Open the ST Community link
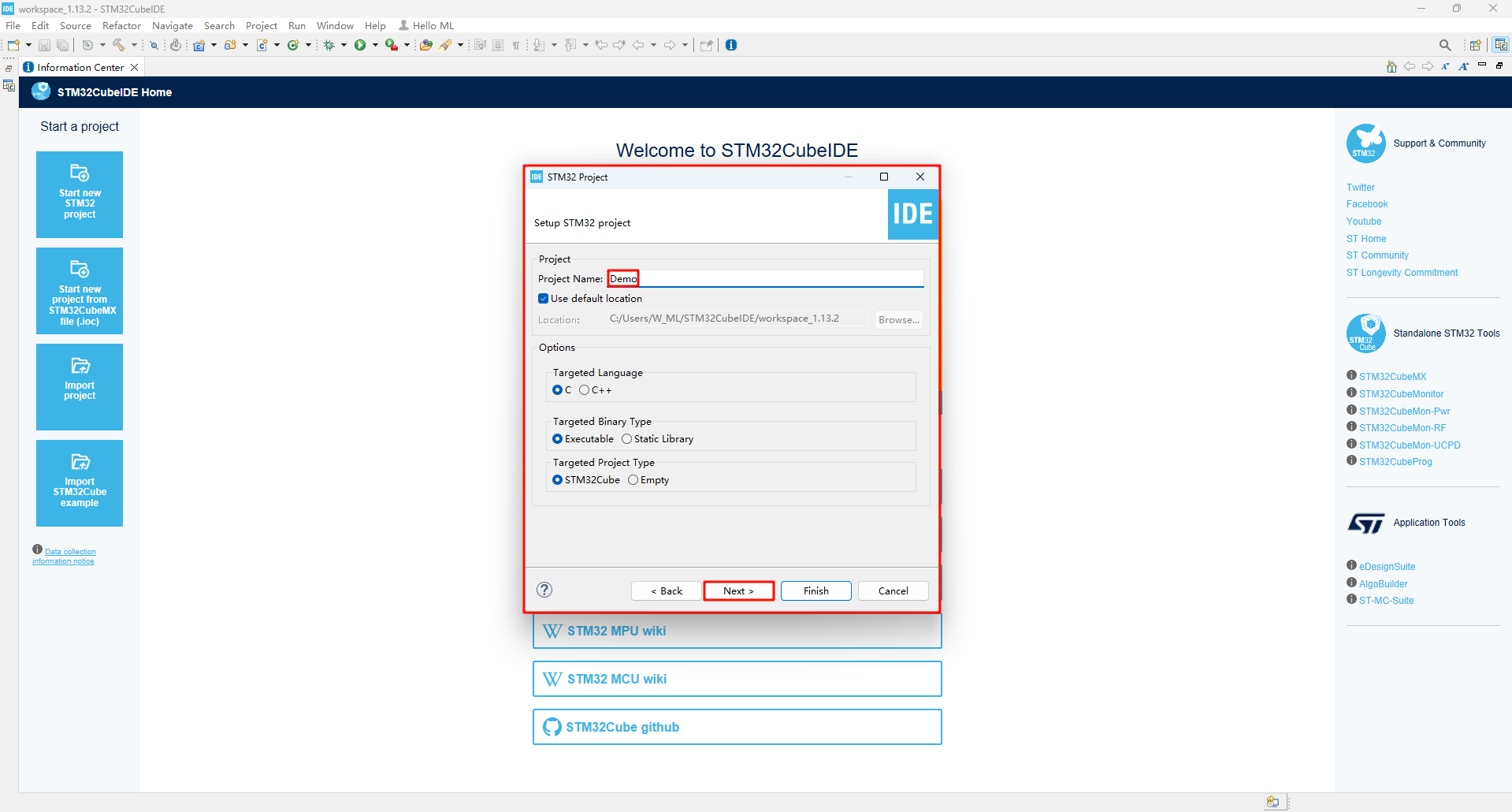 click(x=1377, y=255)
